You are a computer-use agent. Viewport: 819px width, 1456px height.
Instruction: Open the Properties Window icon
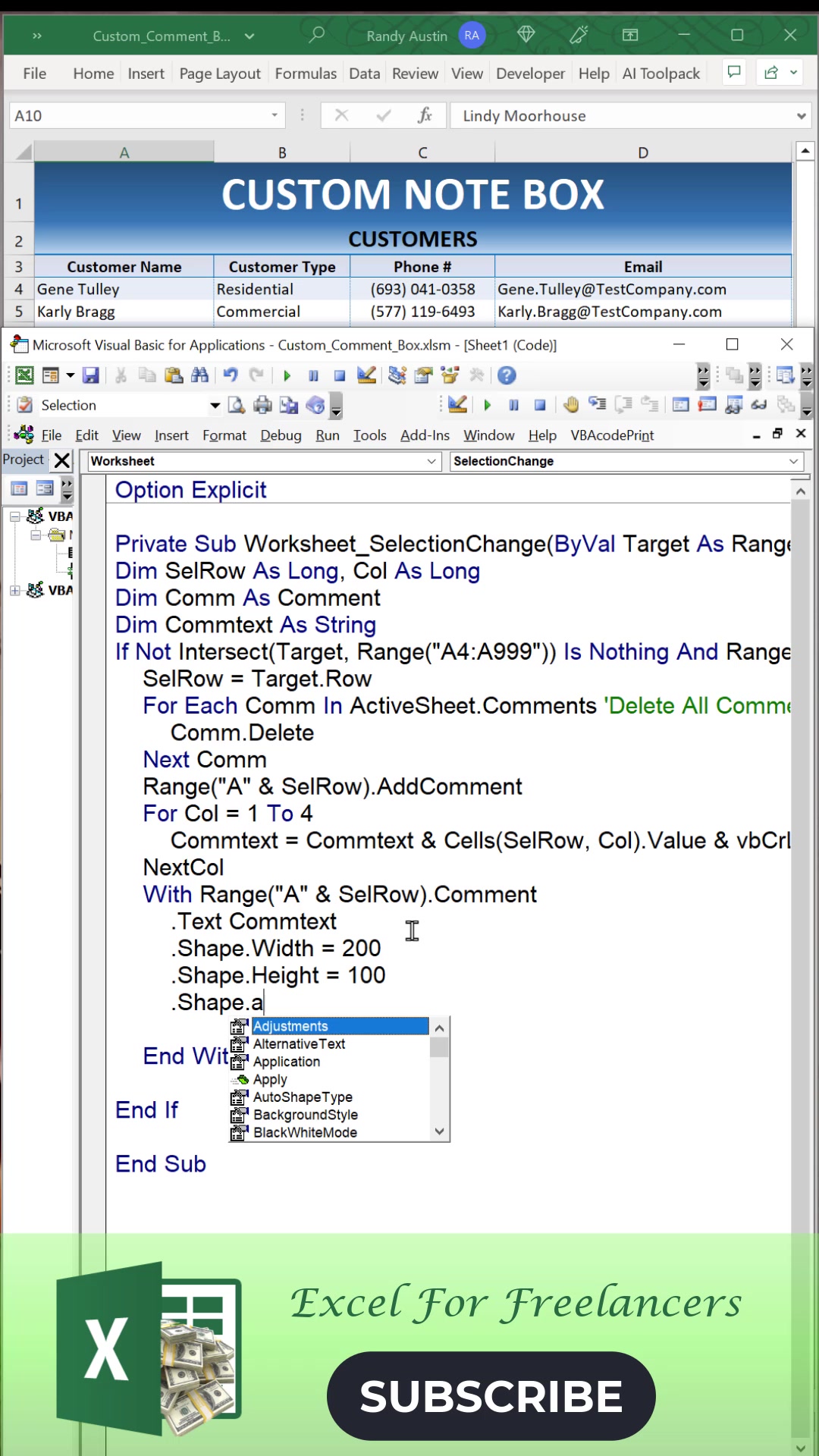(x=424, y=375)
